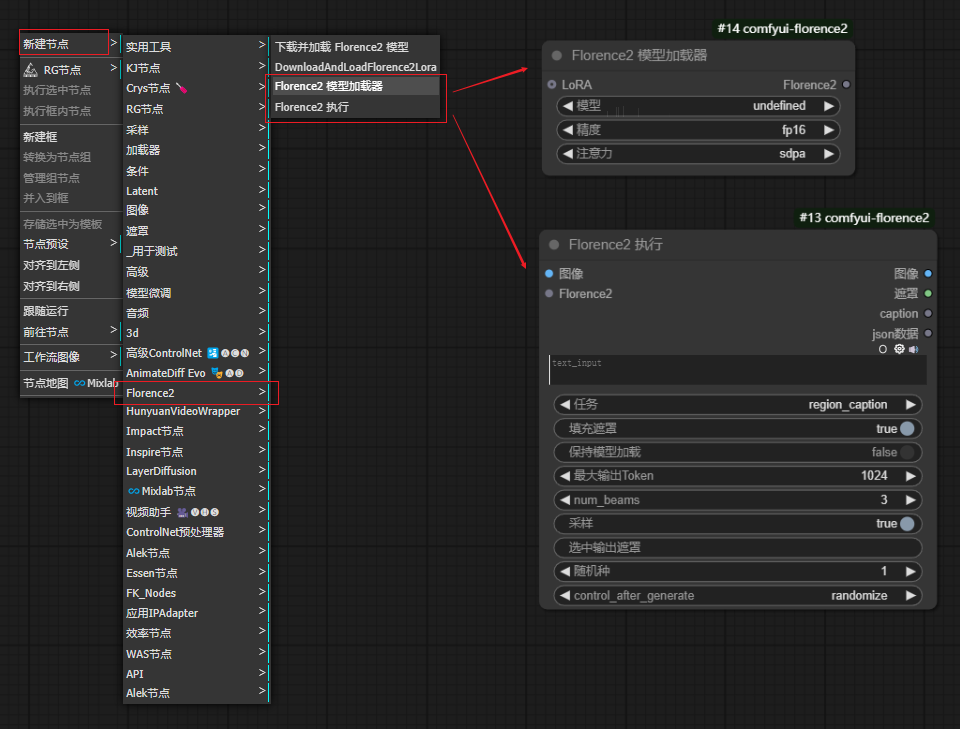This screenshot has height=729, width=960.
Task: Click the json数据 output socket
Action: click(x=928, y=334)
